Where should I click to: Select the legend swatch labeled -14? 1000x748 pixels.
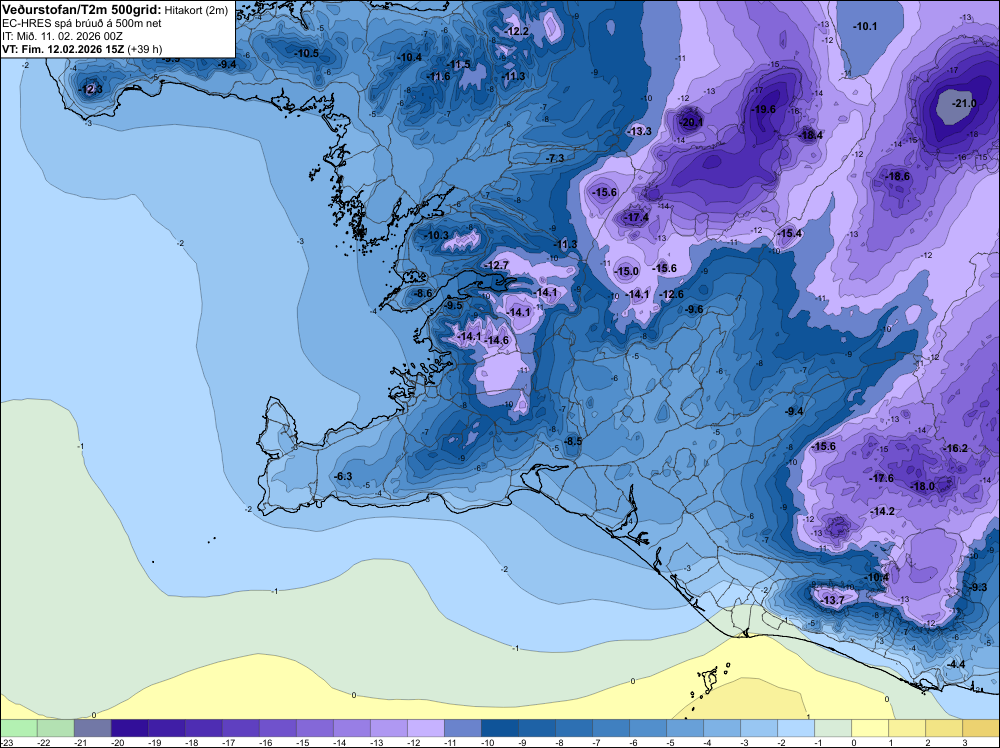[351, 728]
